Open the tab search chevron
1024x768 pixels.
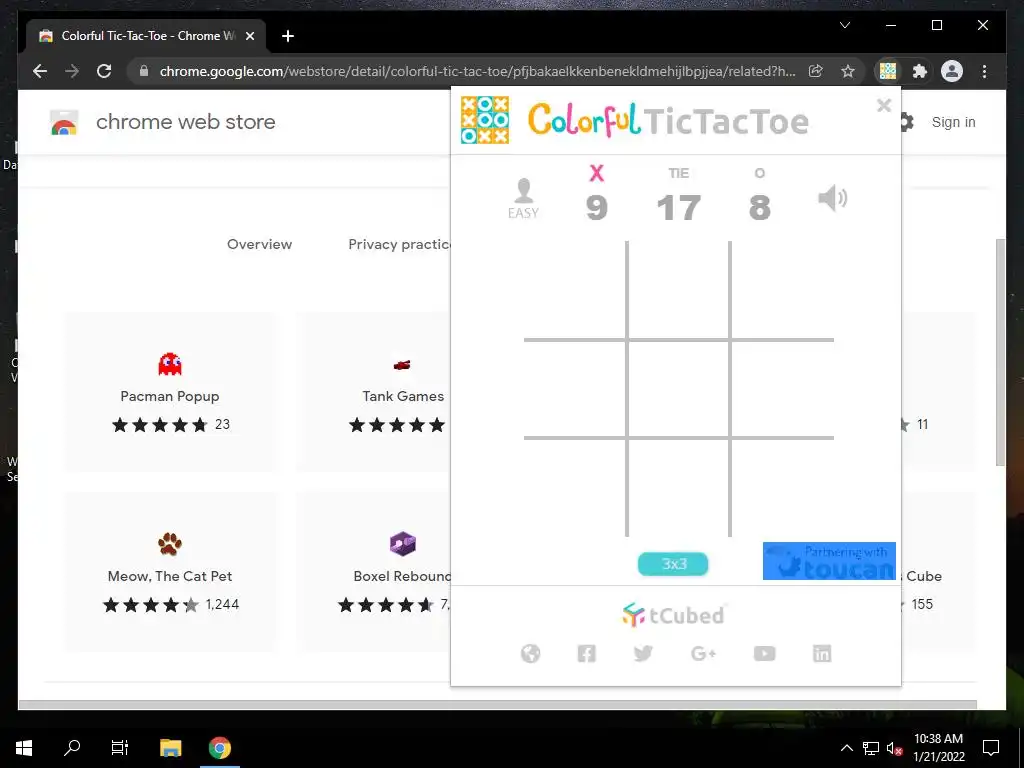point(844,25)
